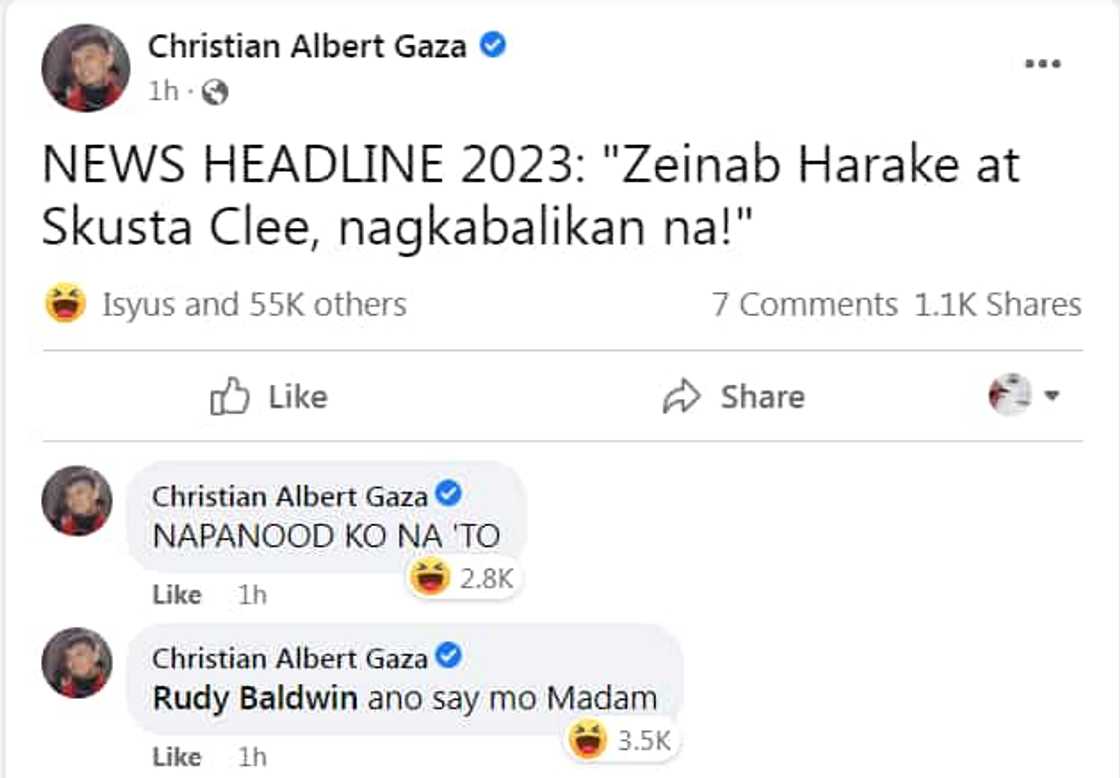Click the poster's profile picture
The width and height of the screenshot is (1120, 778).
tap(83, 68)
